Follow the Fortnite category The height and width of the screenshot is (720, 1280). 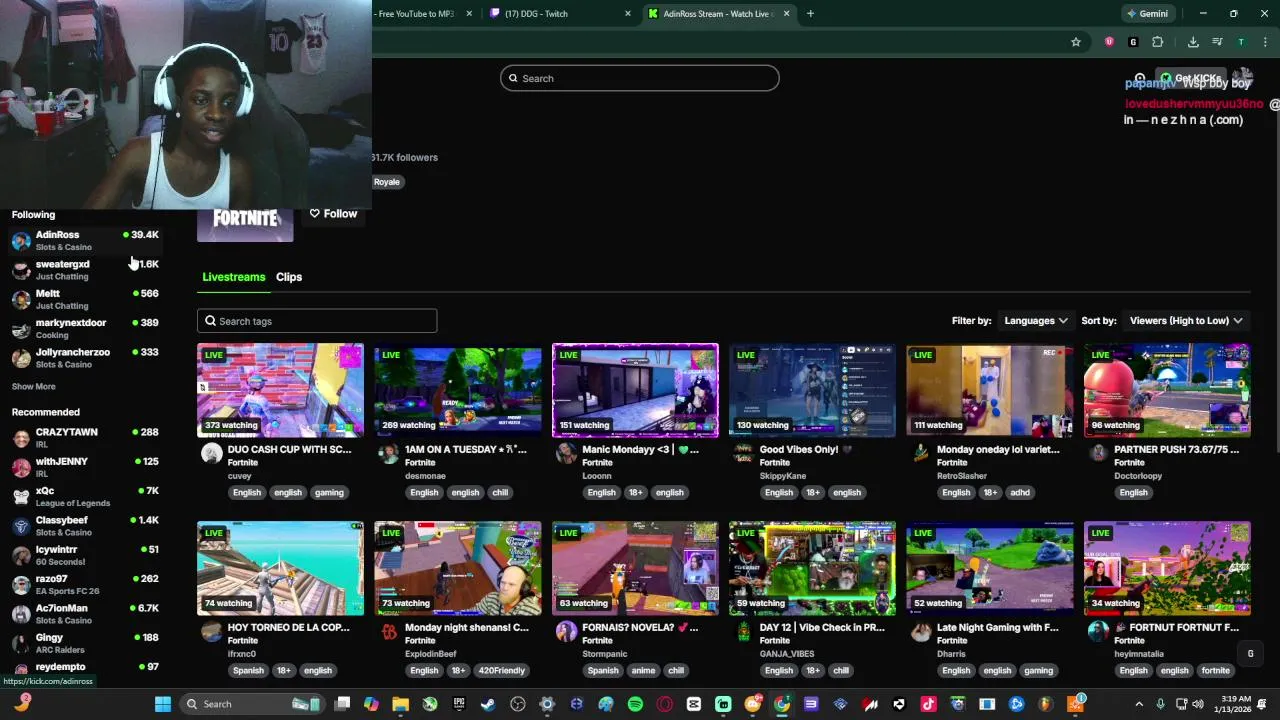click(333, 213)
